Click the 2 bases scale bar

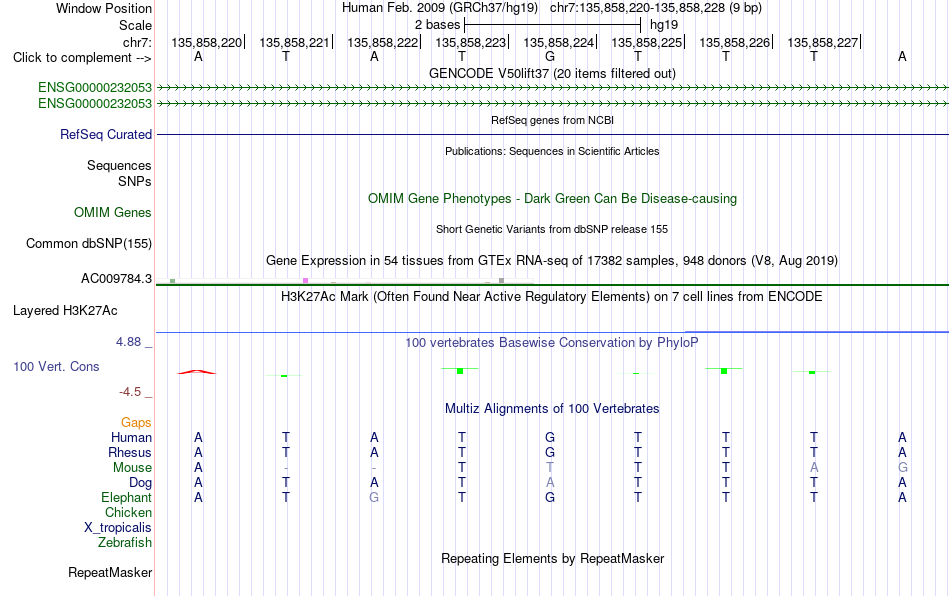(x=552, y=25)
